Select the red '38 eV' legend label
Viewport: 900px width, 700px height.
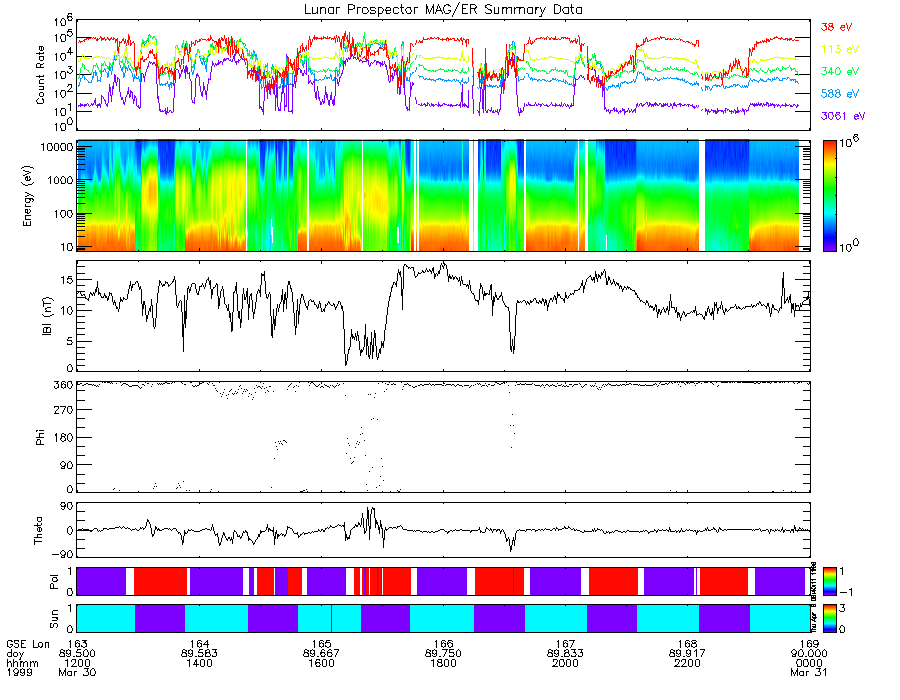pyautogui.click(x=836, y=27)
